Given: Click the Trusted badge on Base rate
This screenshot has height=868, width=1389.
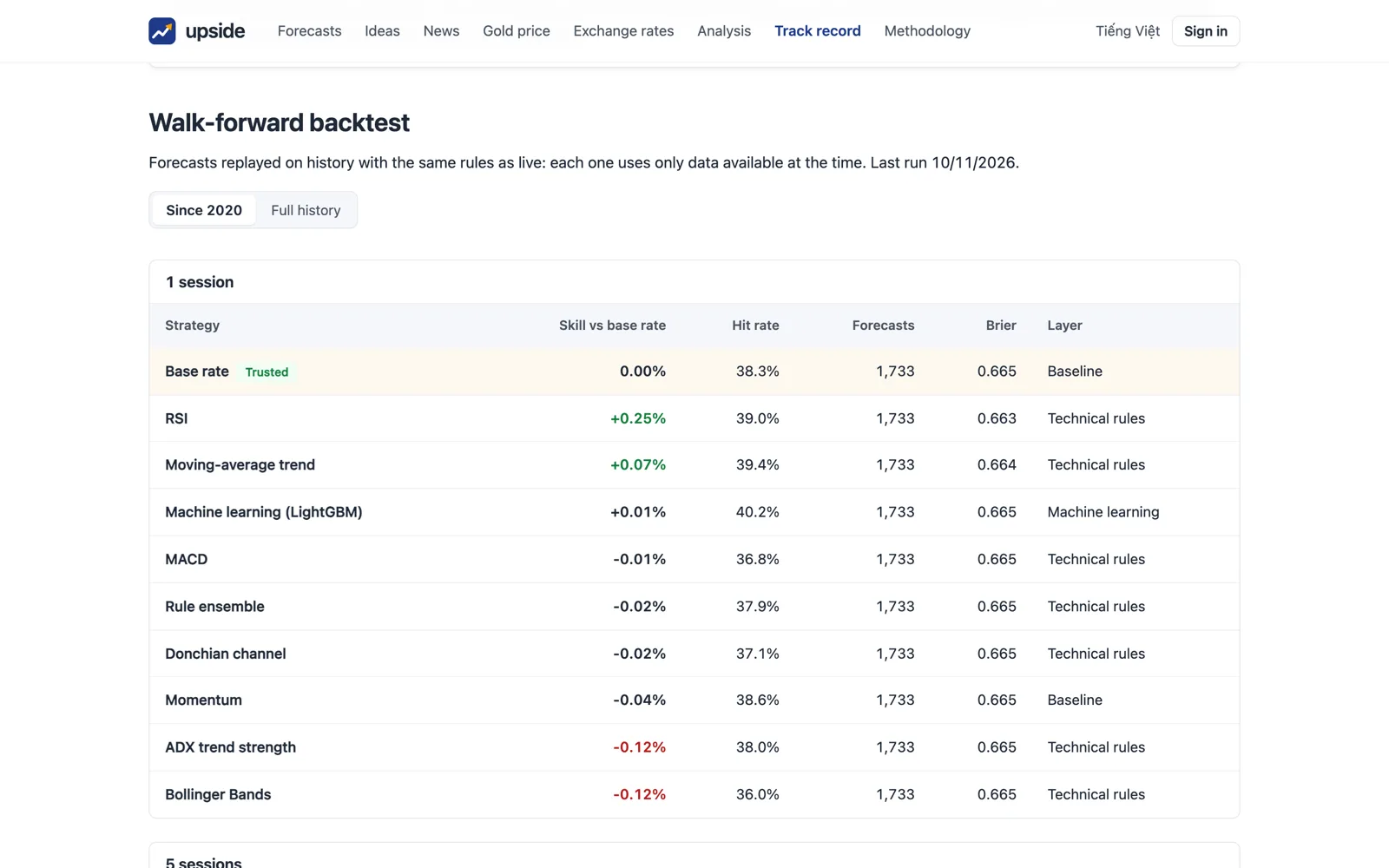Looking at the screenshot, I should tap(267, 372).
